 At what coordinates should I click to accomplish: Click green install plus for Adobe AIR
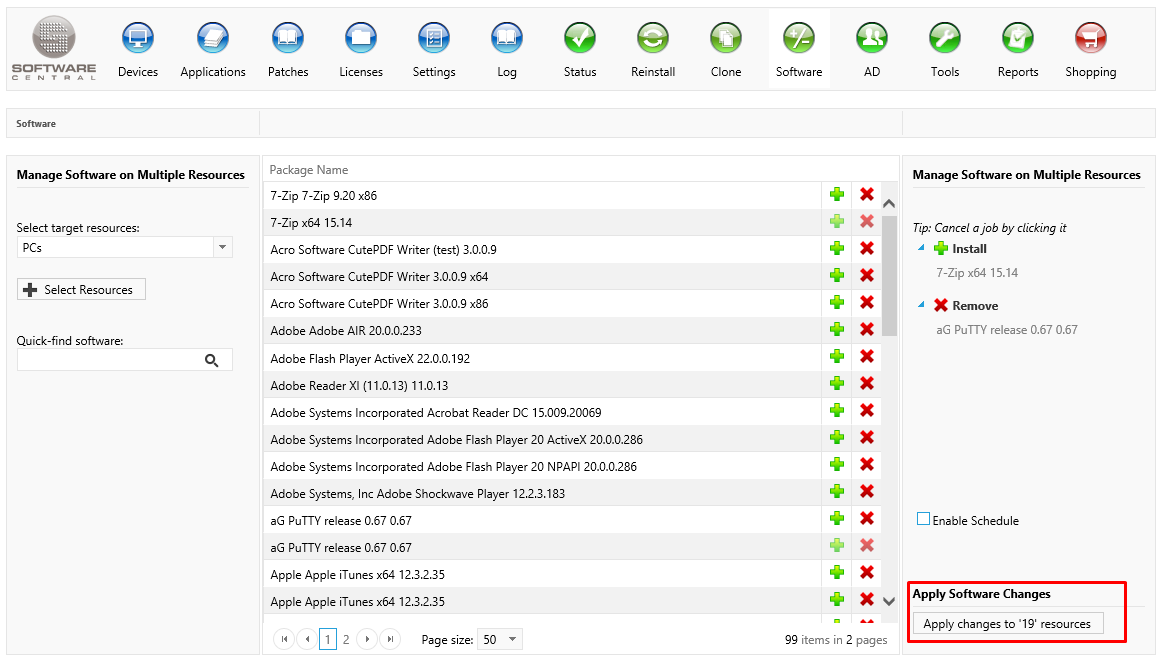coord(837,330)
